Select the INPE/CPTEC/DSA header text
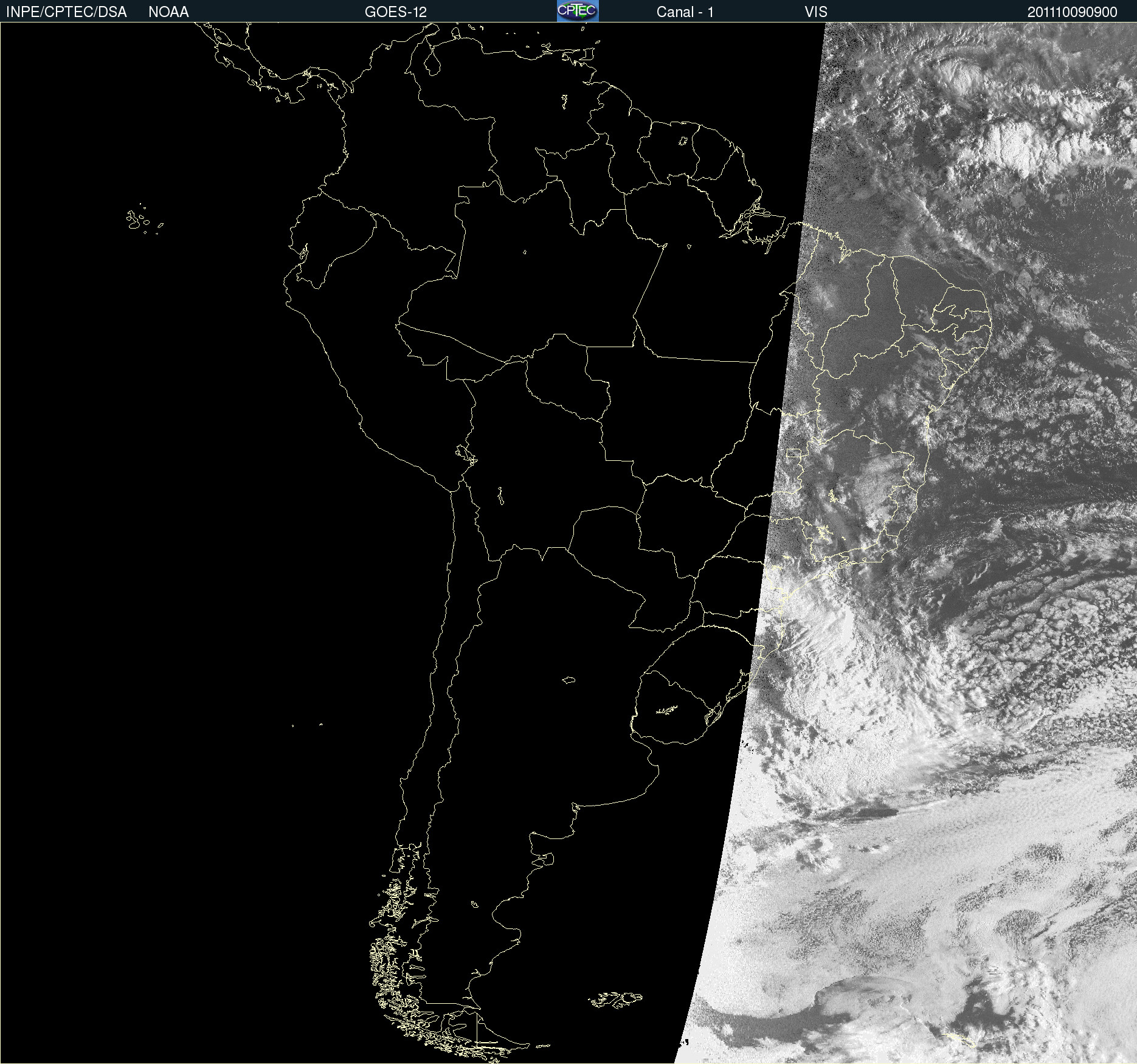Image resolution: width=1137 pixels, height=1064 pixels. [66, 12]
